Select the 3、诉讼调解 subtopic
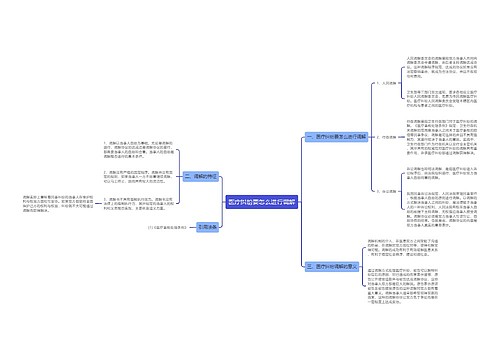The height and width of the screenshot is (360, 500). tap(386, 191)
